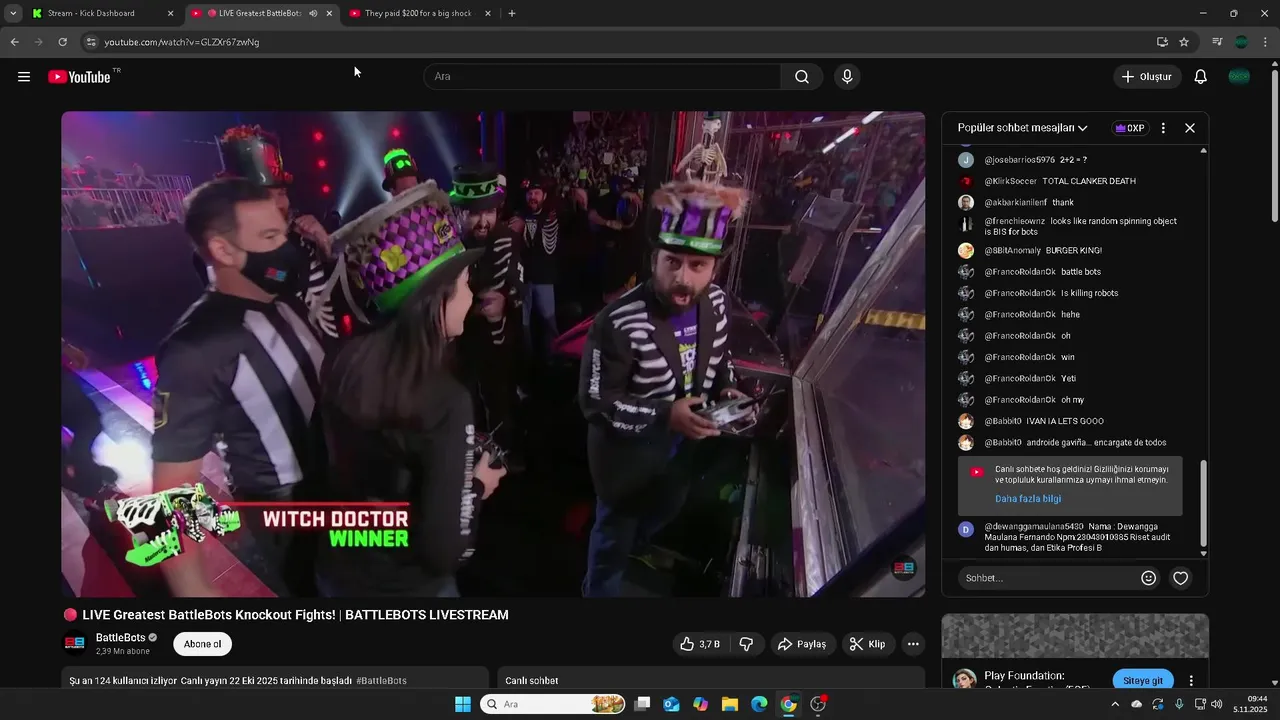Open the Daha fazla bilgi link

(1028, 498)
